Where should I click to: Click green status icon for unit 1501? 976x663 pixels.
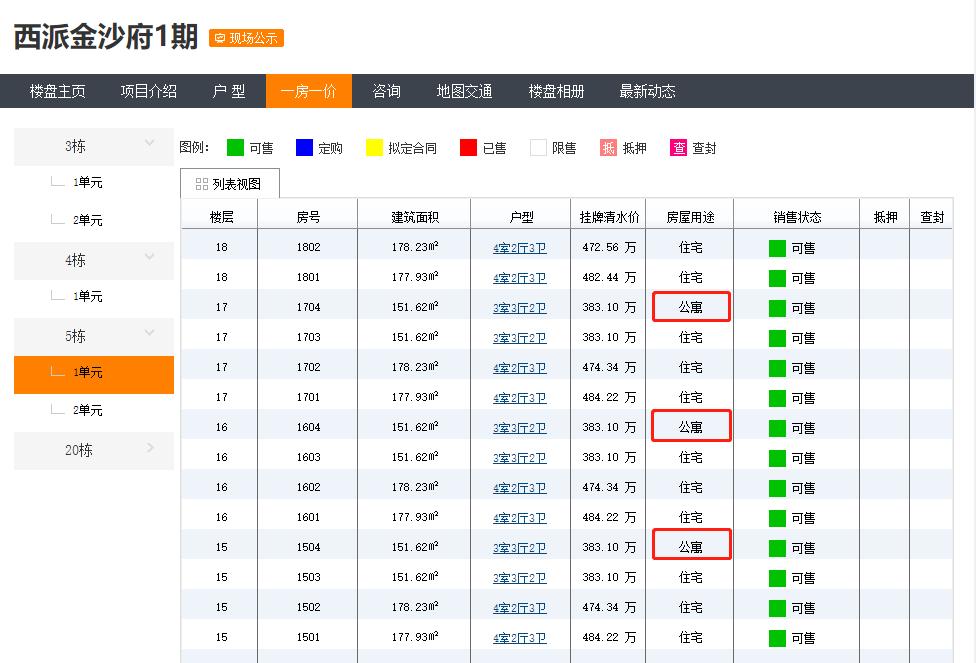click(x=778, y=638)
